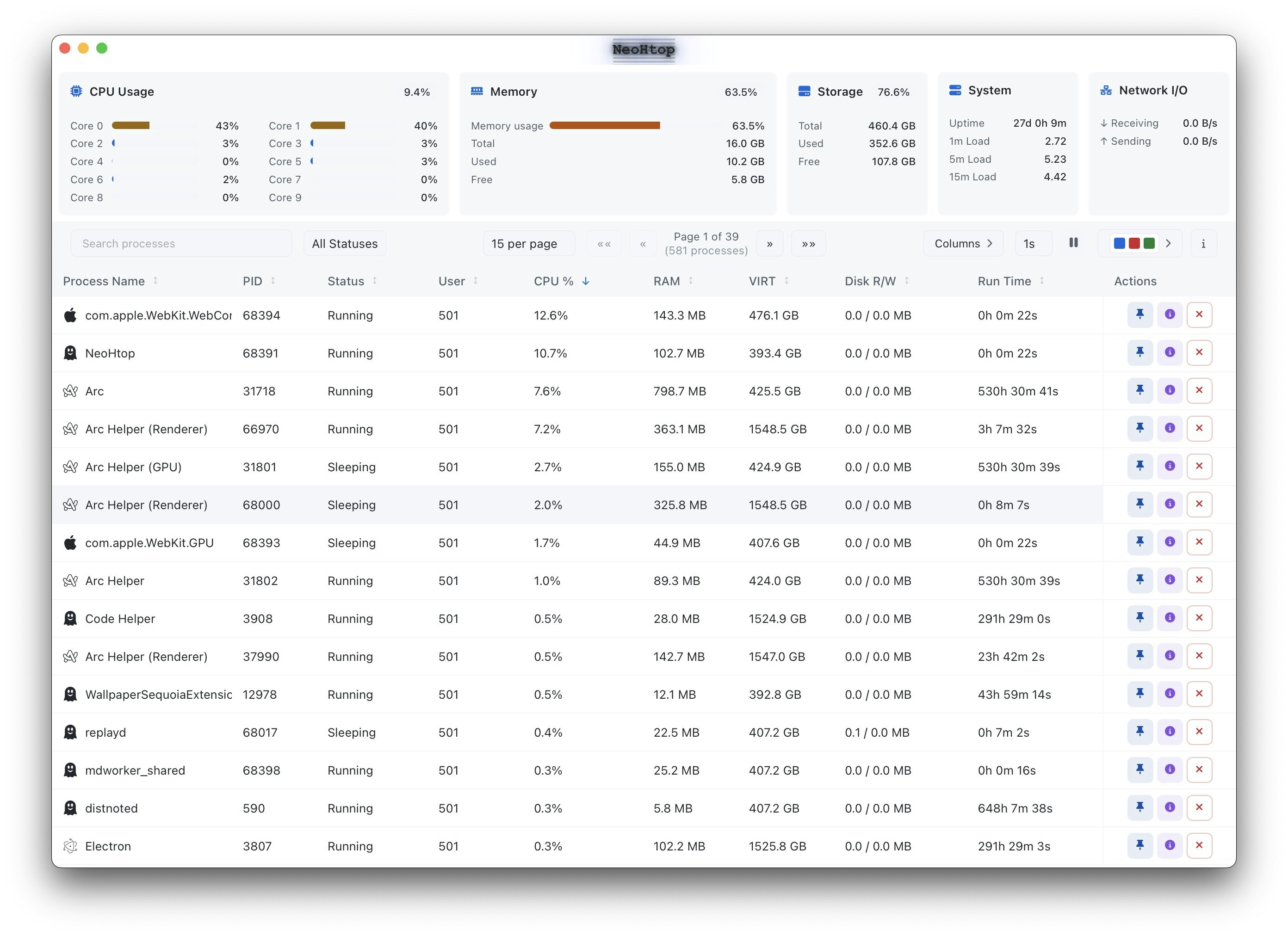Select the Code Helper process name

(120, 619)
